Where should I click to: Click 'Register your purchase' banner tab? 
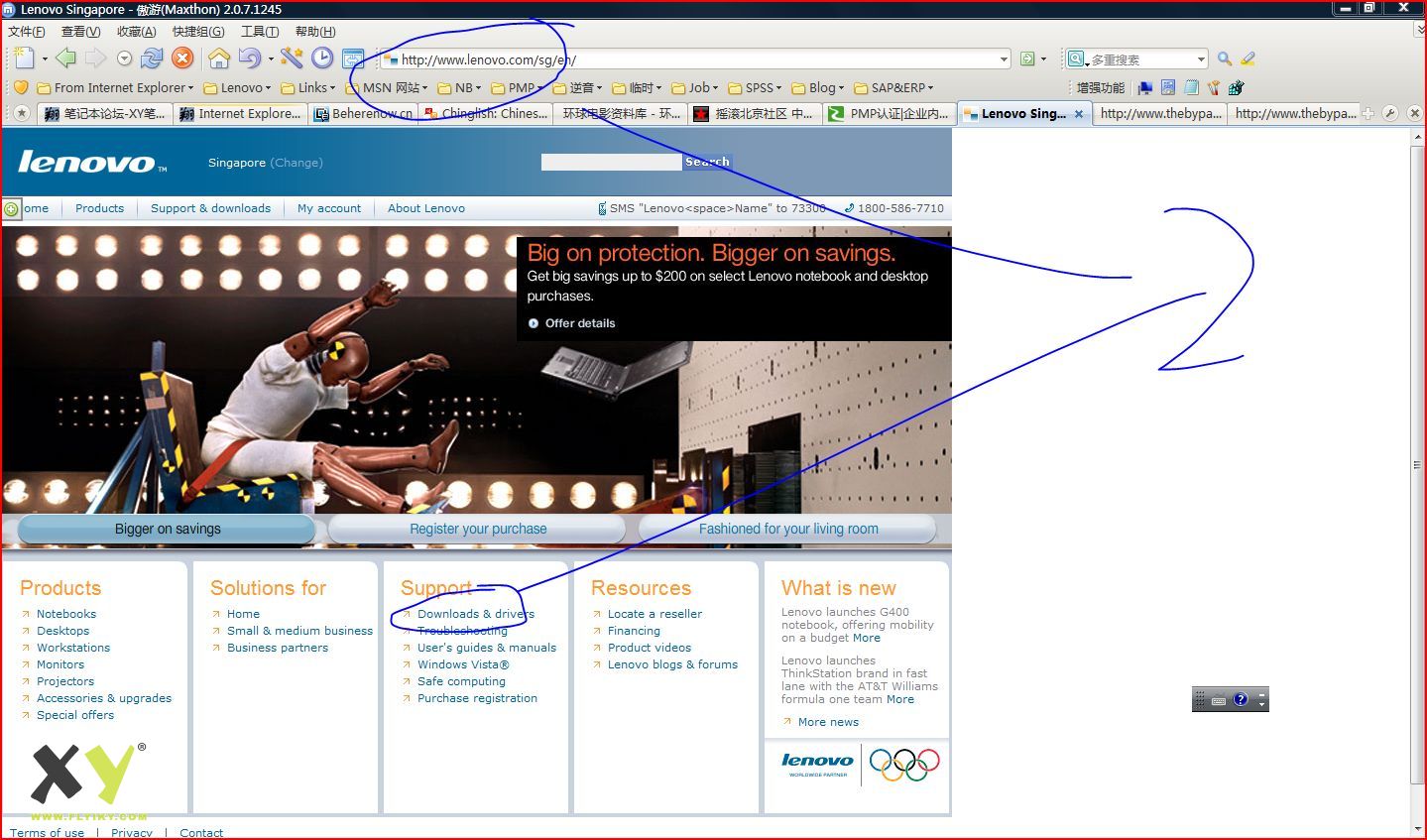478,529
